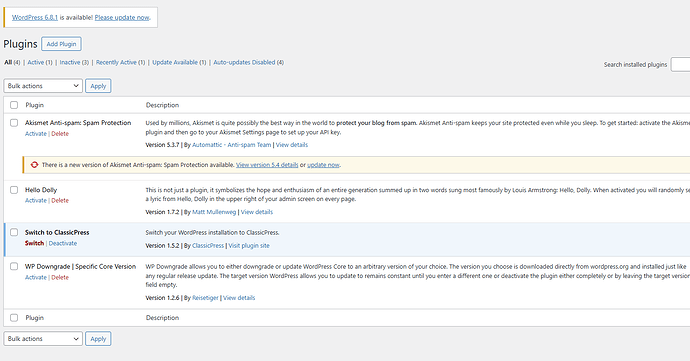The width and height of the screenshot is (690, 361).
Task: Check the Akismet Anti-spam plugin checkbox
Action: [14, 123]
